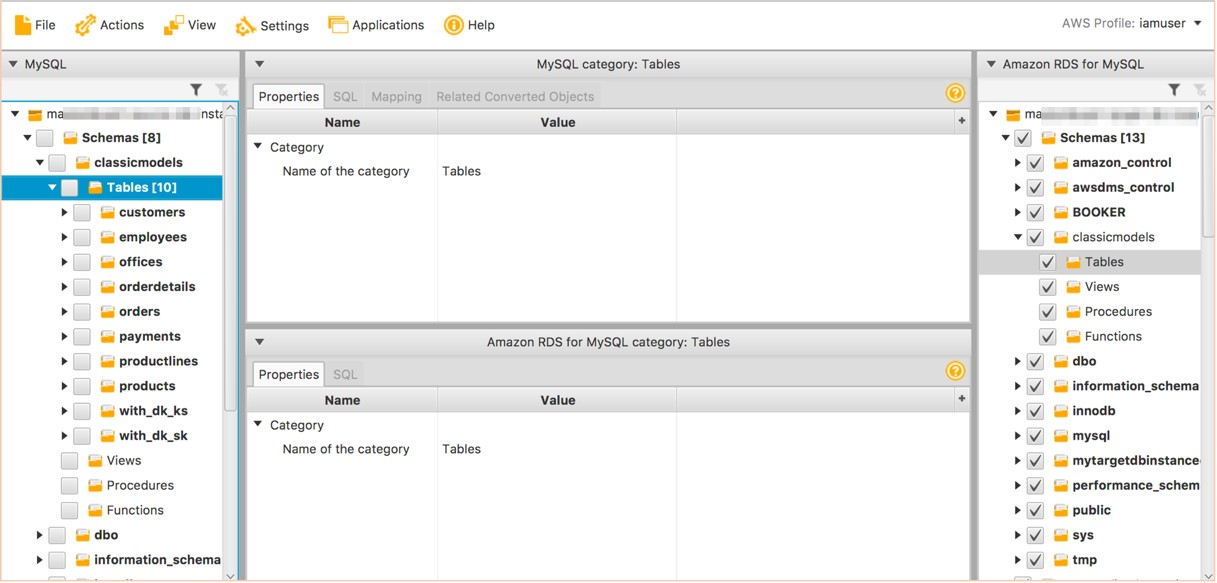
Task: Open help via question mark on MySQL Tables pane
Action: coord(955,92)
